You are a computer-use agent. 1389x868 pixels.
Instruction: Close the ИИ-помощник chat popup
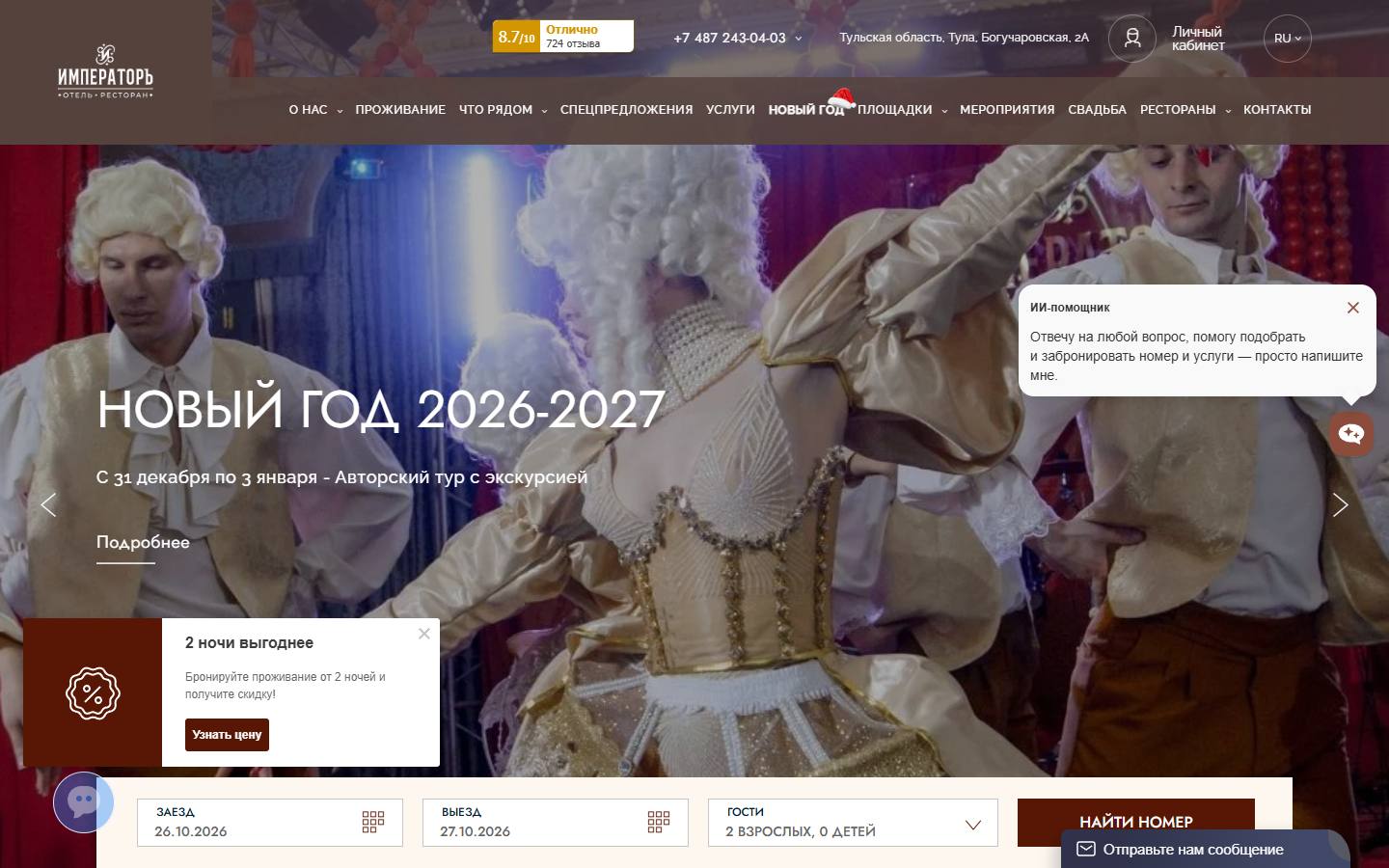1353,308
